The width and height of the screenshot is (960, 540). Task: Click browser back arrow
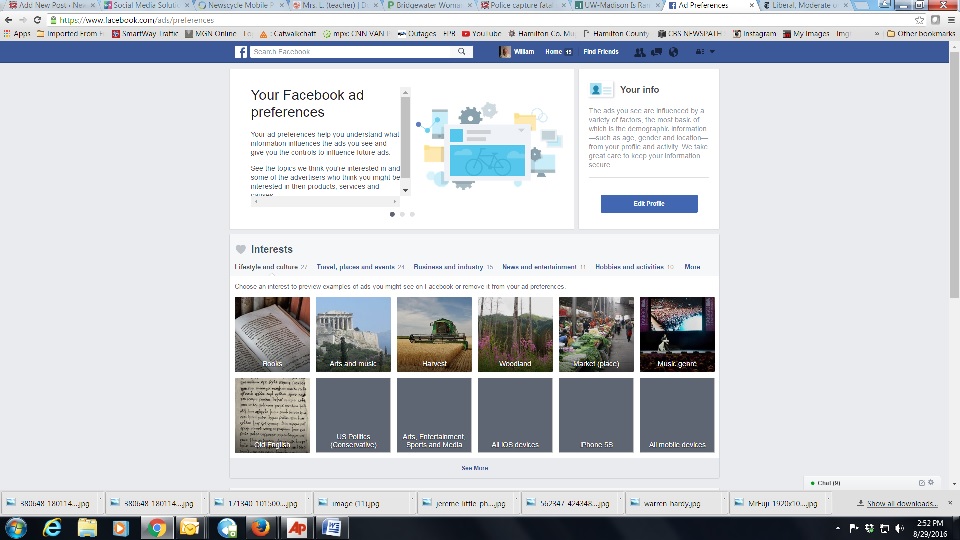coord(9,20)
